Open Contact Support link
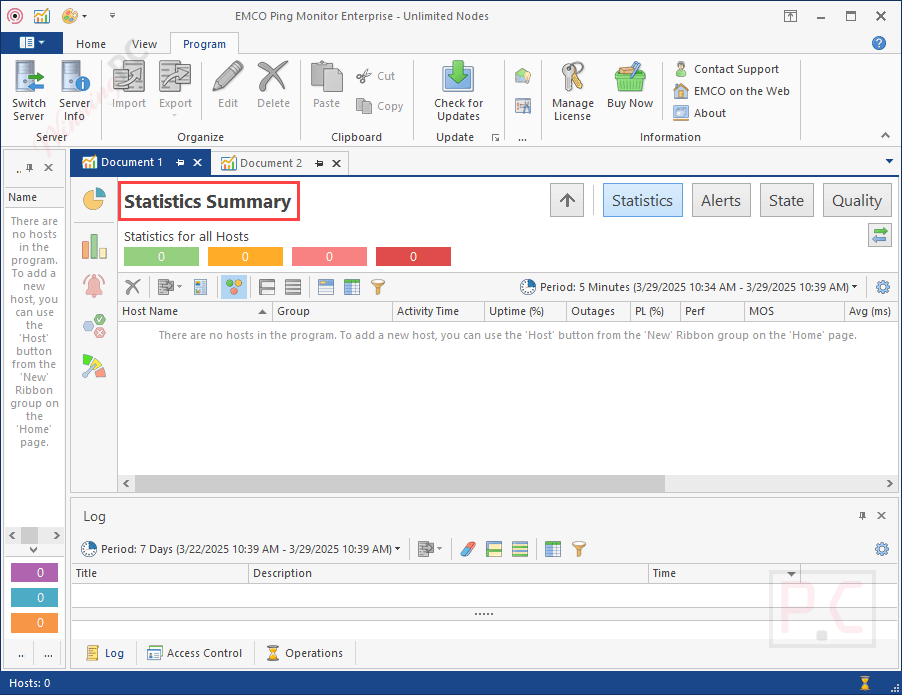Viewport: 902px width, 695px height. [727, 69]
